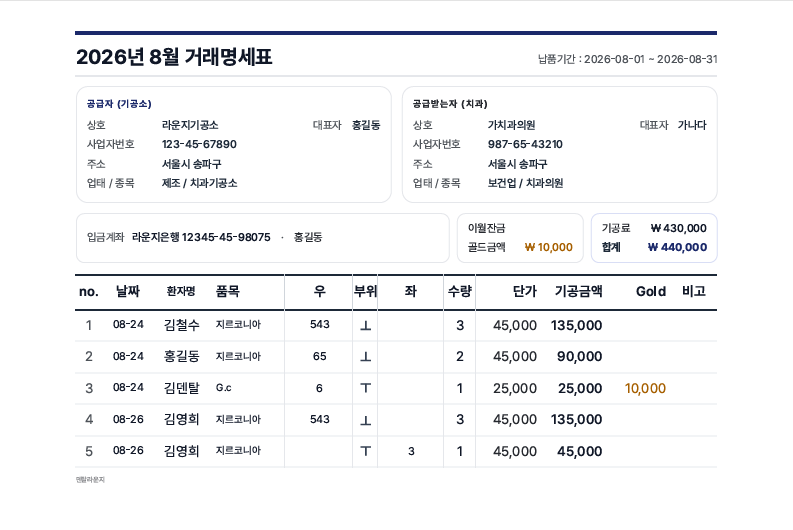Click item G.c in row 3

(224, 388)
